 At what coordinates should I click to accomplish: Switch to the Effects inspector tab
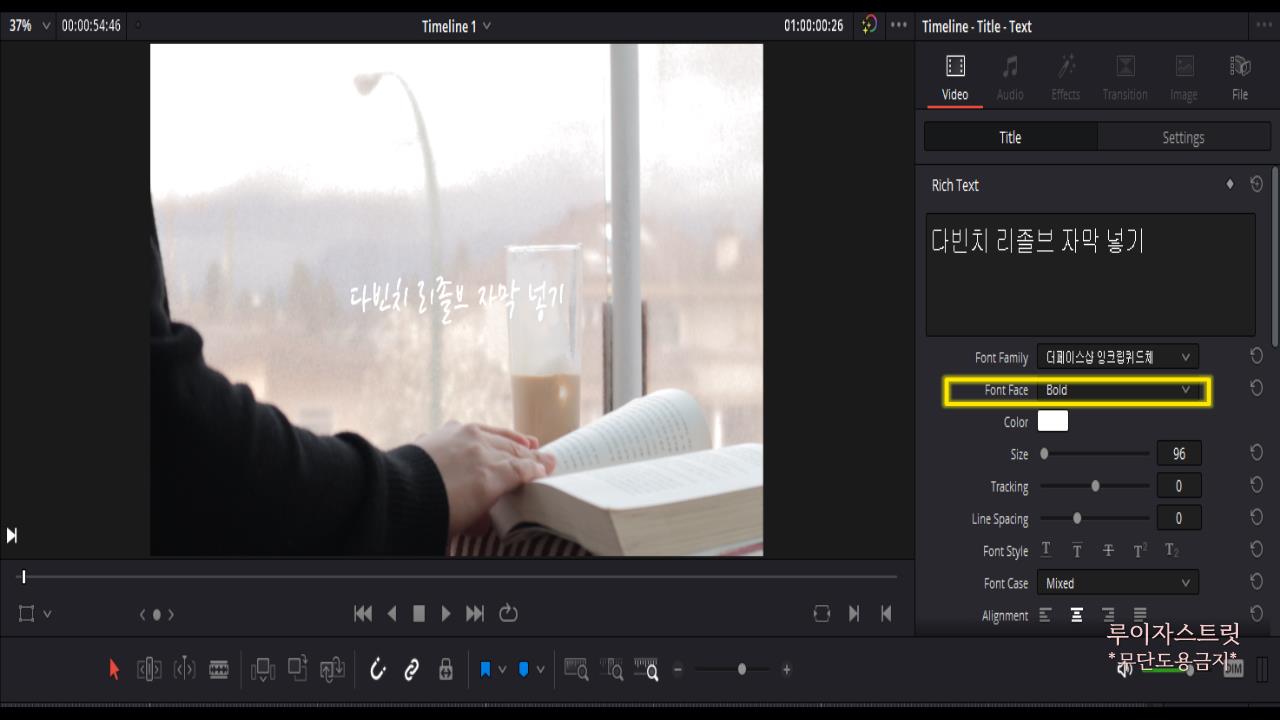[x=1066, y=78]
